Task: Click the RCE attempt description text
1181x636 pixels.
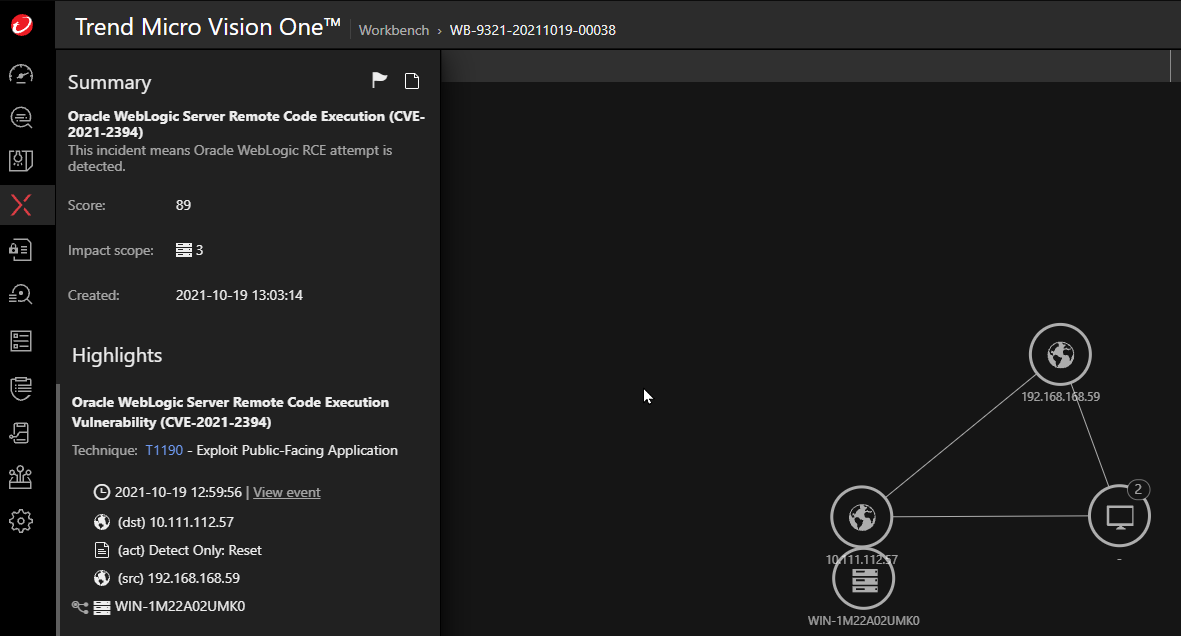Action: tap(230, 158)
